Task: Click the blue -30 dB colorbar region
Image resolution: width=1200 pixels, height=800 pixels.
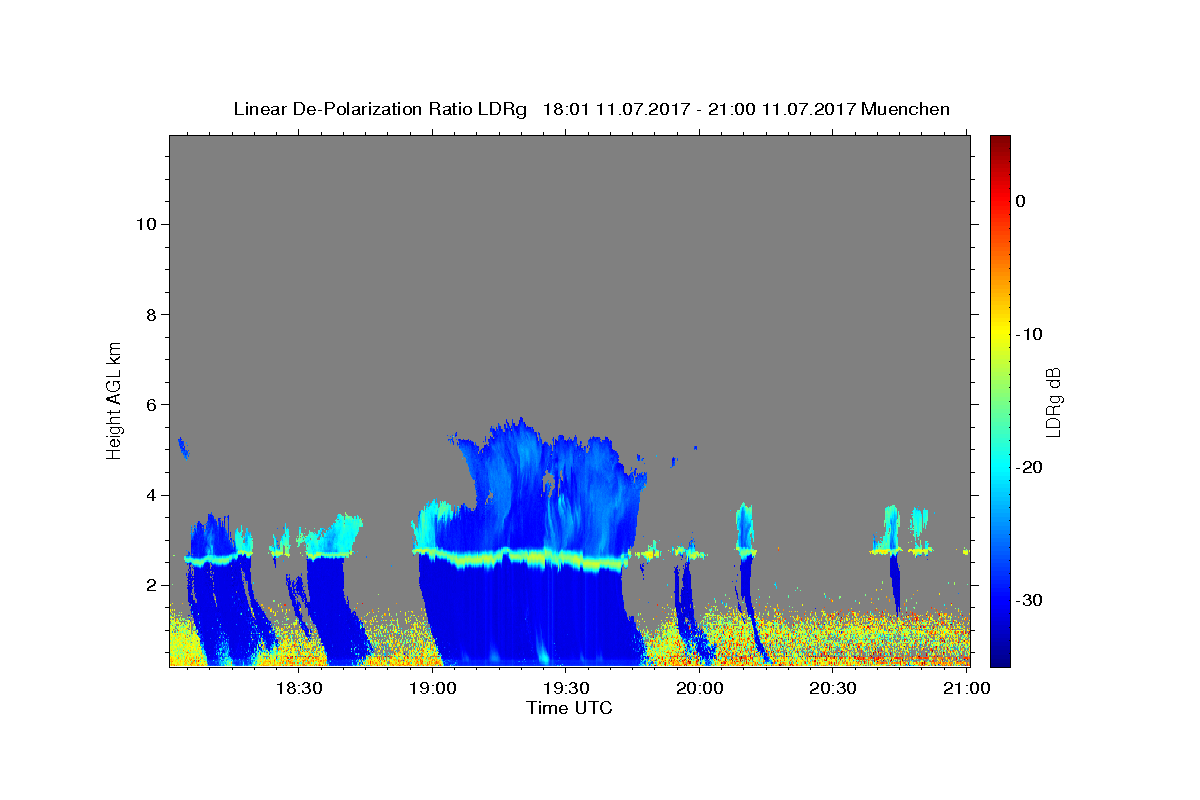Action: click(1000, 600)
